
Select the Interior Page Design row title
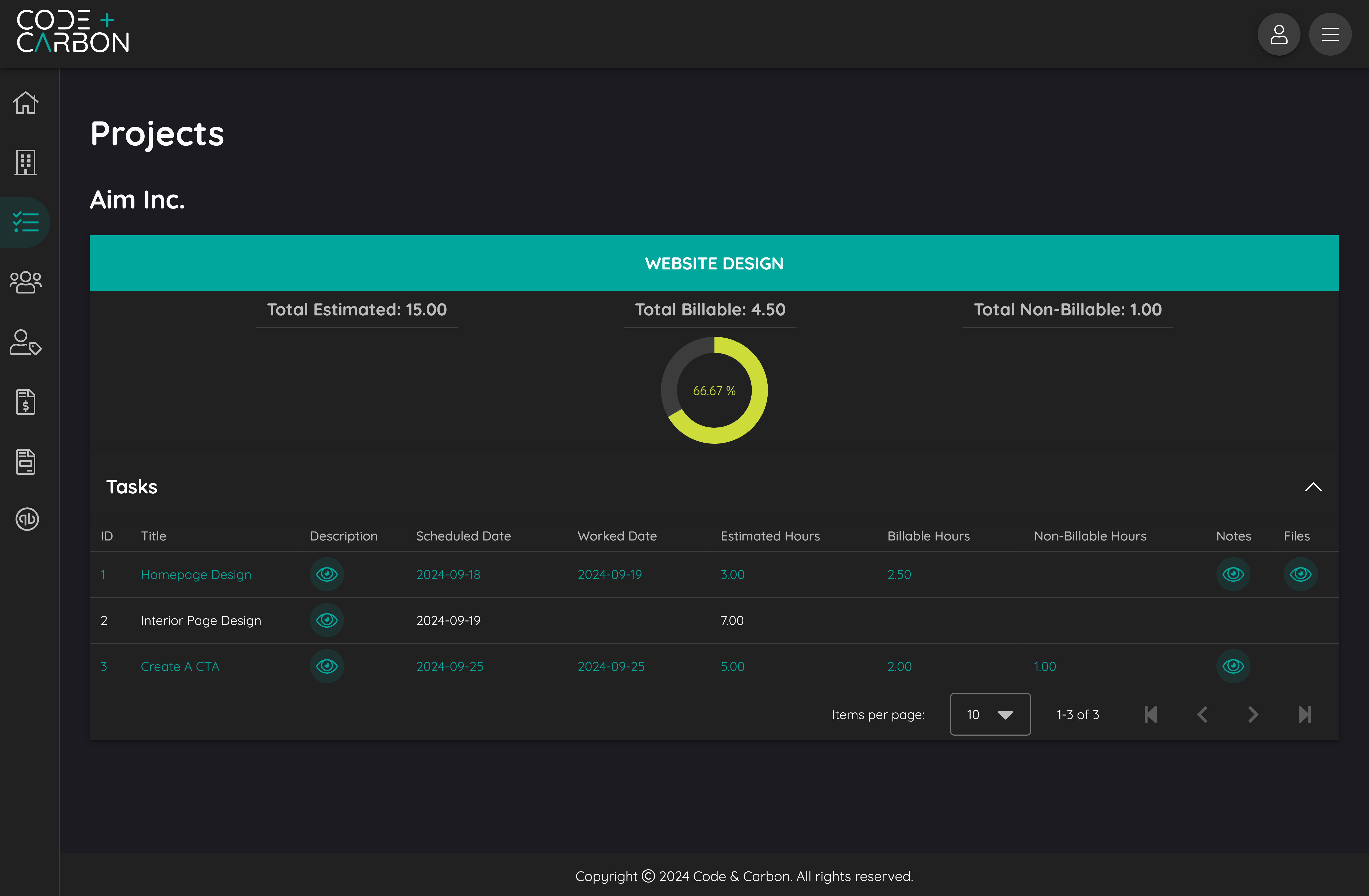pos(201,620)
